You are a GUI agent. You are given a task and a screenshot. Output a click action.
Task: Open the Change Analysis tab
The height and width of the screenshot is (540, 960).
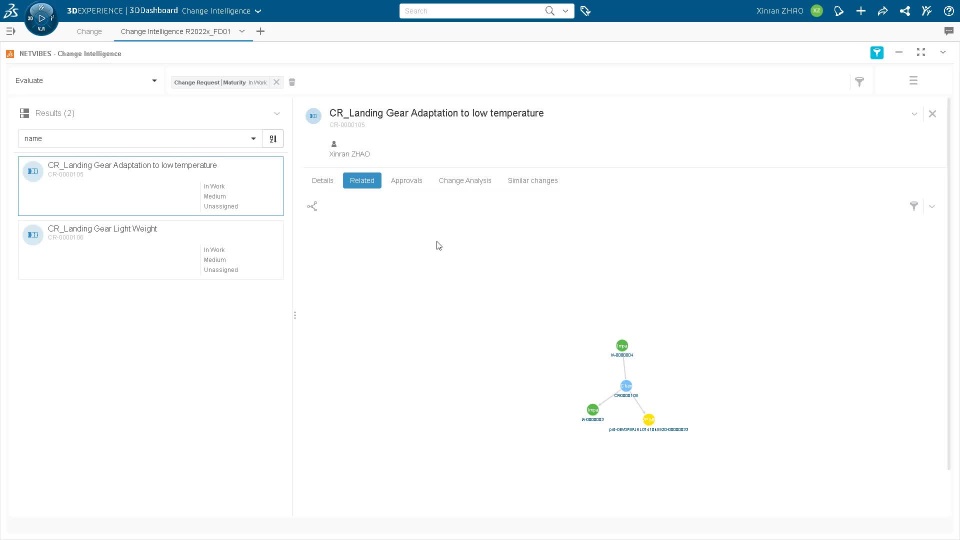pyautogui.click(x=465, y=181)
